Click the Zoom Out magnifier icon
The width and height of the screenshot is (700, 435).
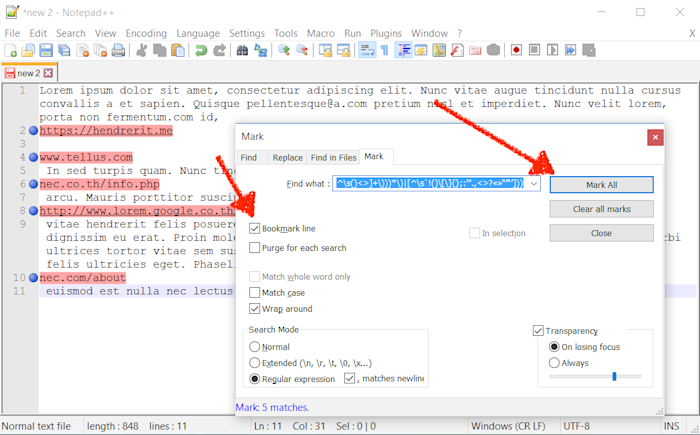pos(302,50)
